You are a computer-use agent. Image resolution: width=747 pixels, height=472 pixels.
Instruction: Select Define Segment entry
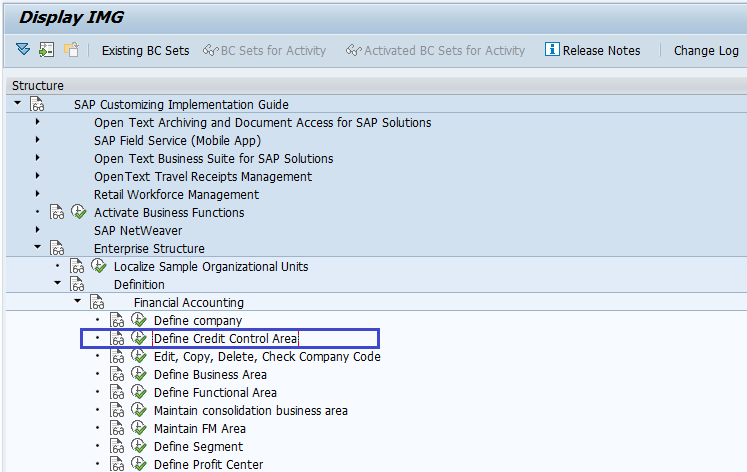[x=198, y=447]
